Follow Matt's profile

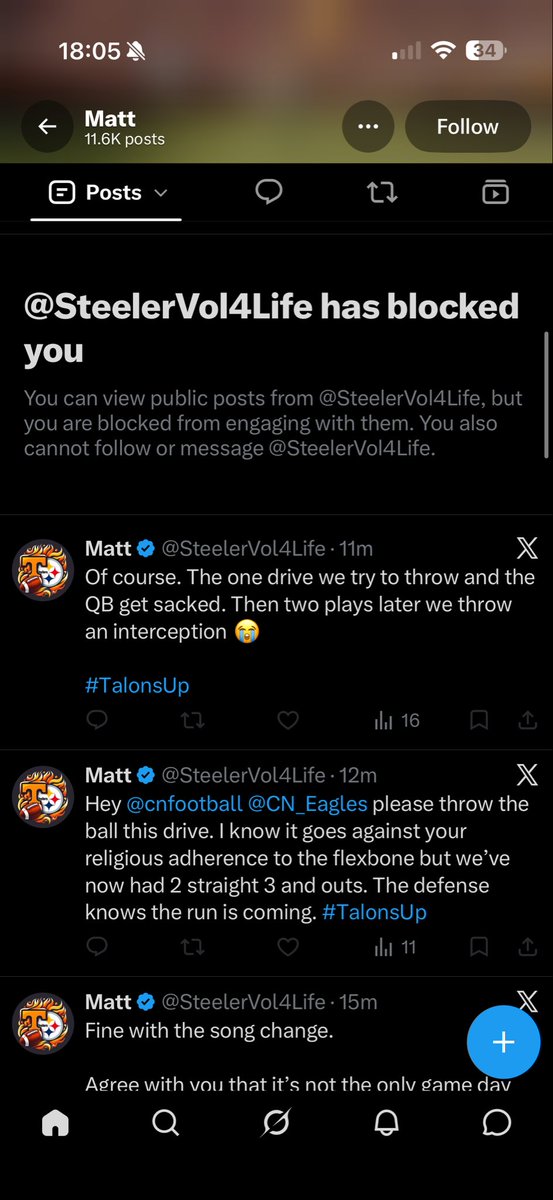467,127
